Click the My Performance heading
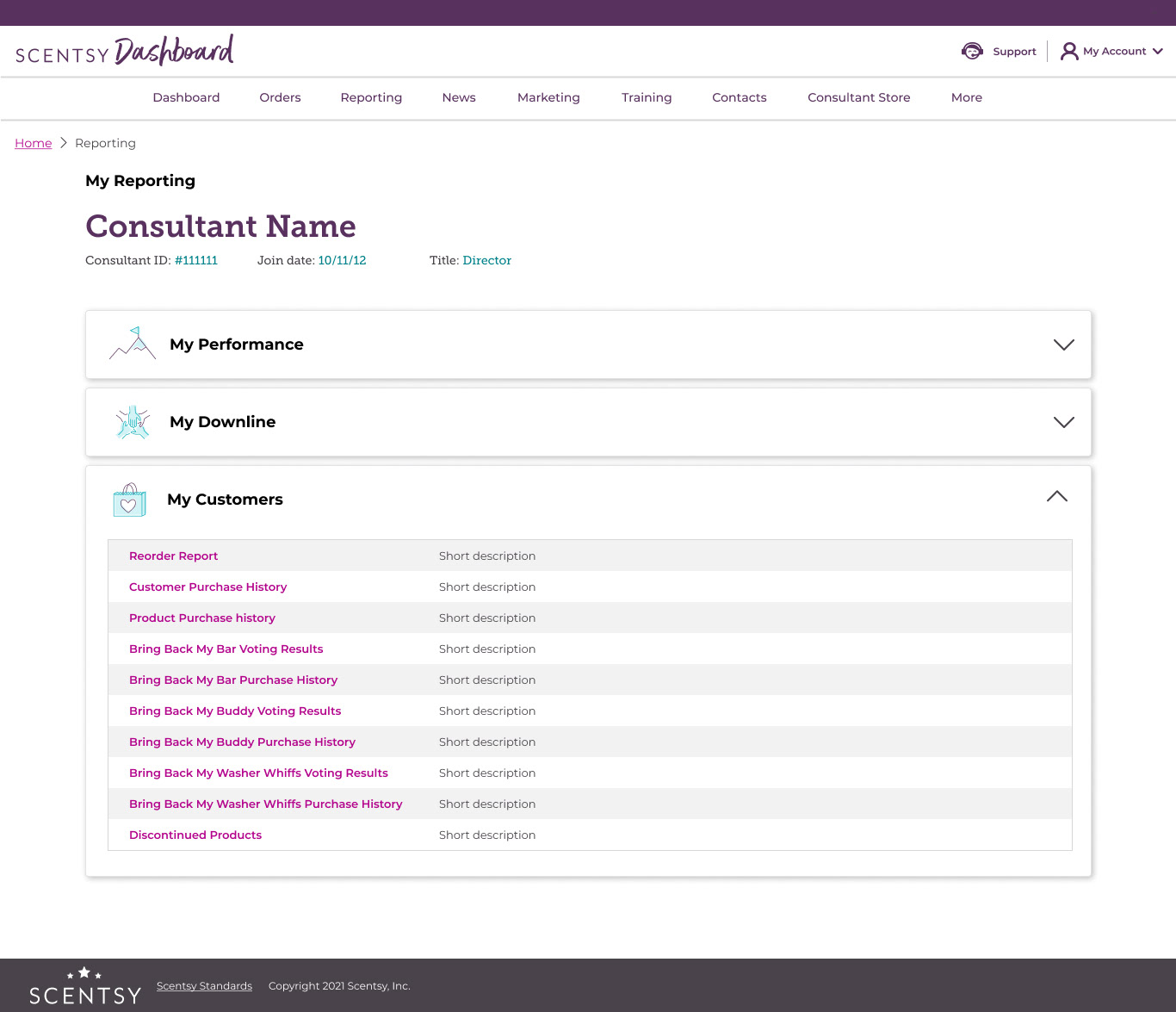The width and height of the screenshot is (1176, 1012). click(x=237, y=345)
